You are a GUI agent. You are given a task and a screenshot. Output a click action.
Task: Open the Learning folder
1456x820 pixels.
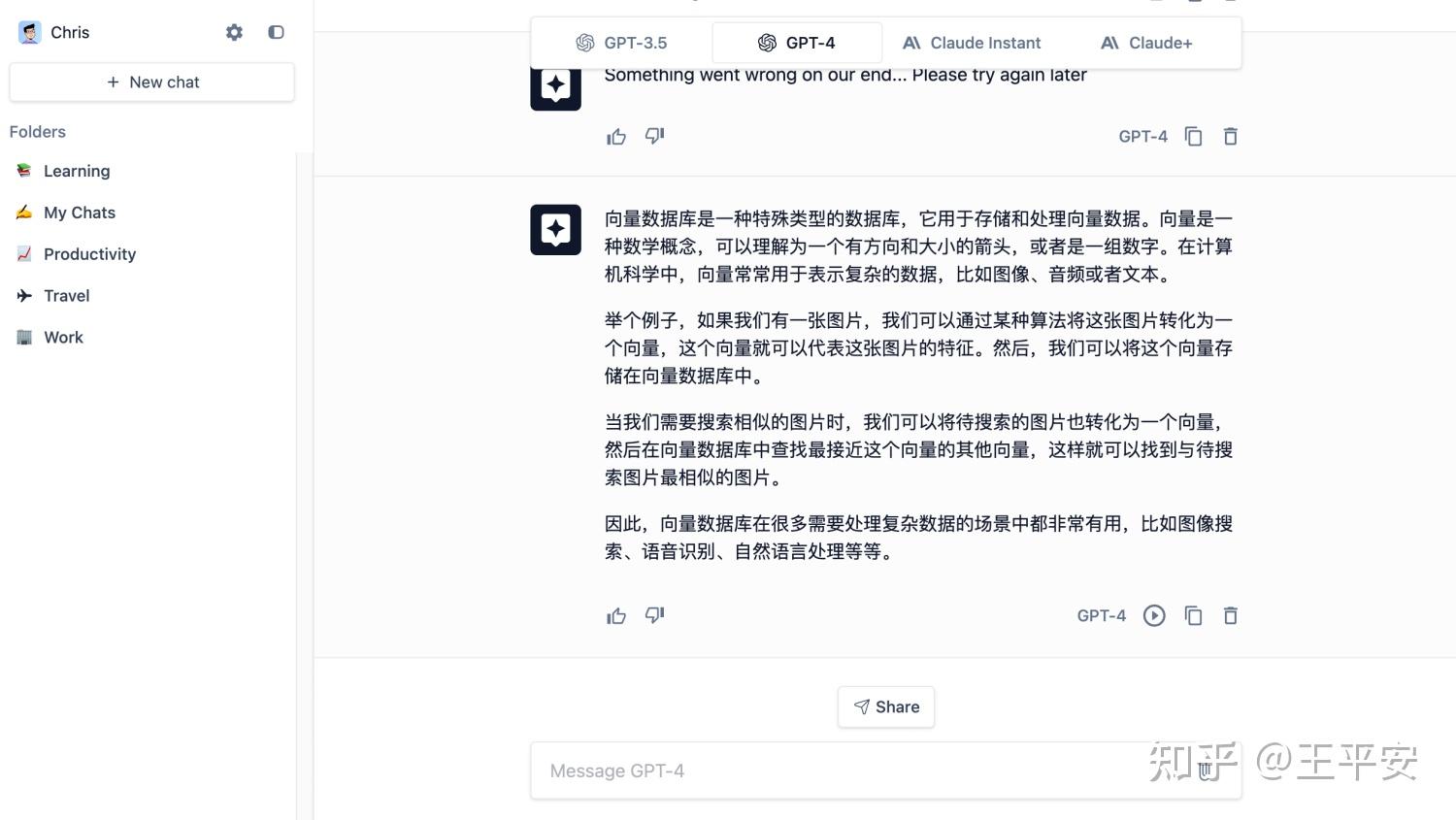click(77, 171)
